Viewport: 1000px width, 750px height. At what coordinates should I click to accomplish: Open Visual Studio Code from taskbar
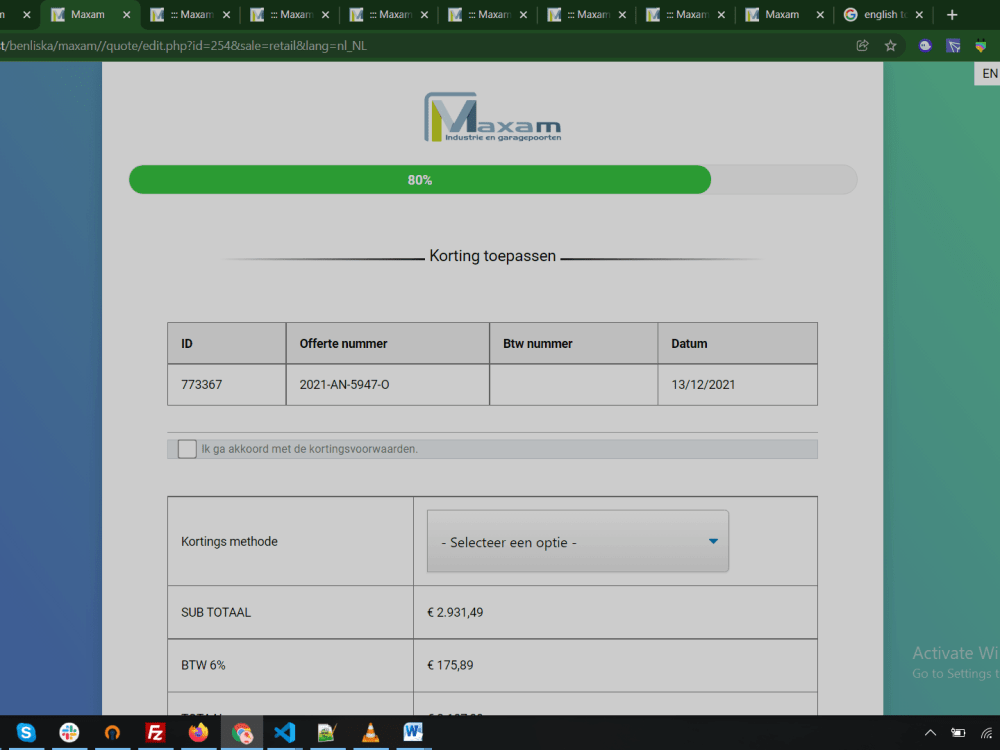[284, 732]
